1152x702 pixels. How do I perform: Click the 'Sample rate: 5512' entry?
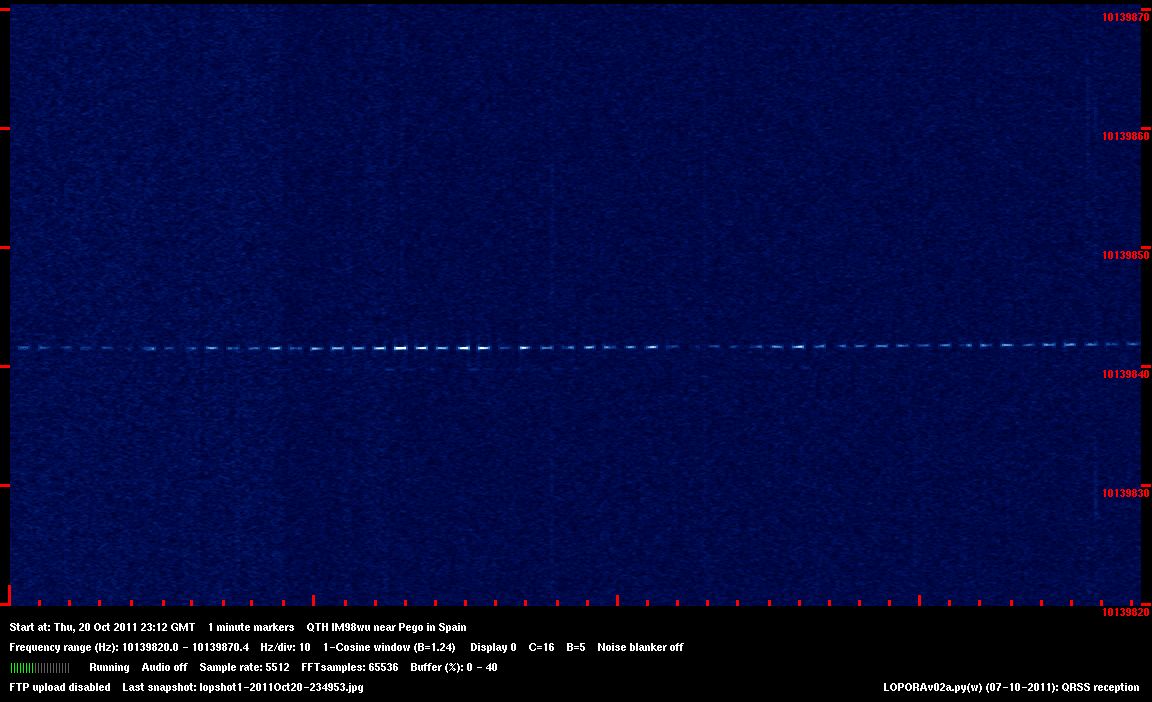pyautogui.click(x=245, y=667)
